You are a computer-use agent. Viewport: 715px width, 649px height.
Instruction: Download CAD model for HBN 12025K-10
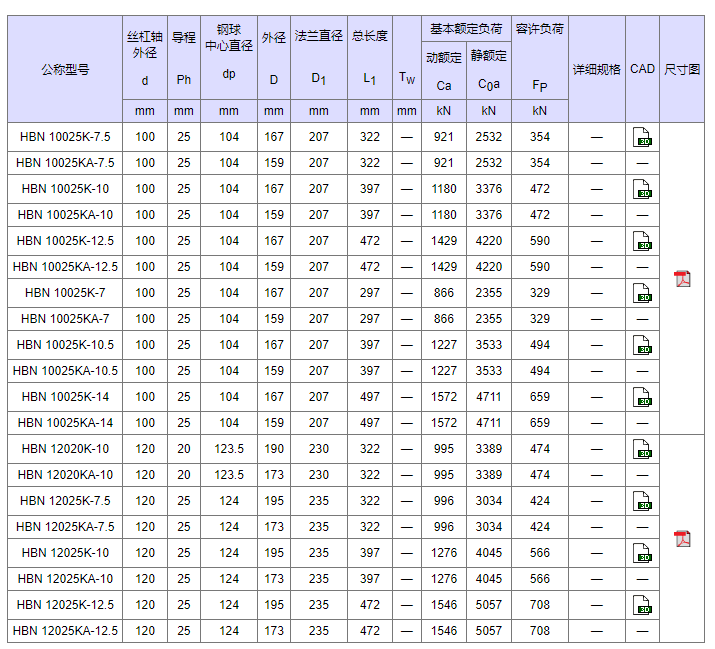click(x=642, y=553)
